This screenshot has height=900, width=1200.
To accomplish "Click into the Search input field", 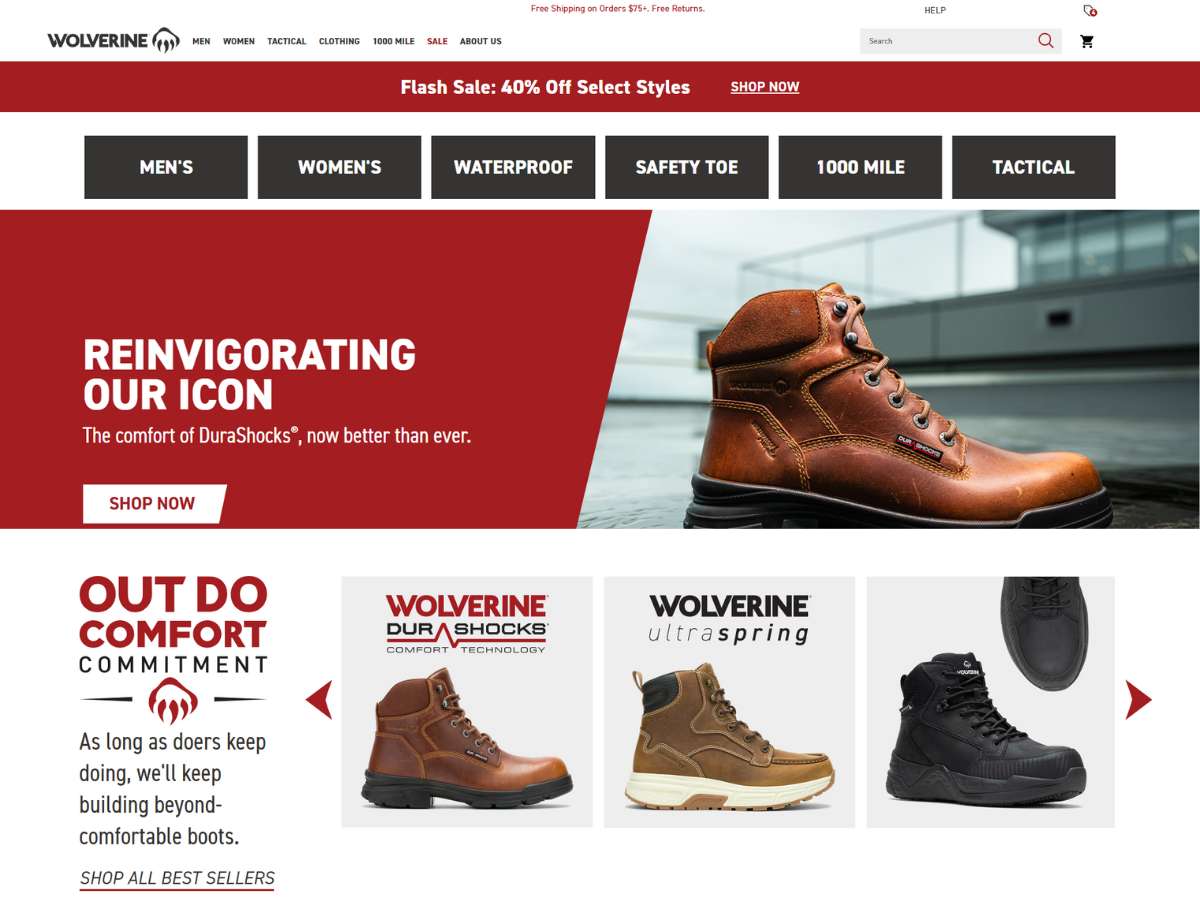I will (x=946, y=41).
